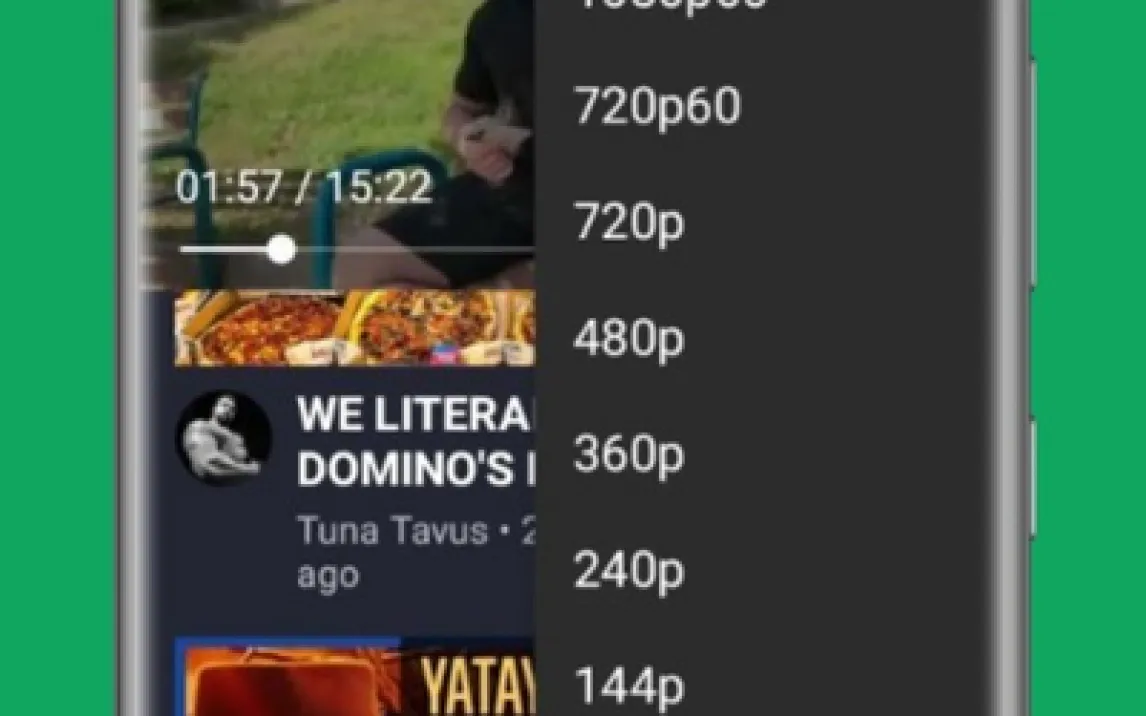Pick the 360p resolution entry

click(760, 454)
